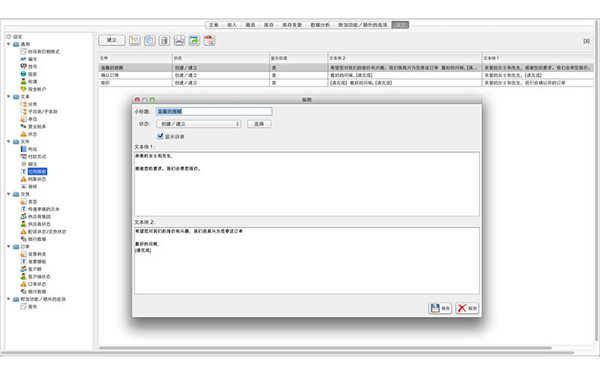Collapse the 通用 tree group
600x375 pixels.
(8, 44)
